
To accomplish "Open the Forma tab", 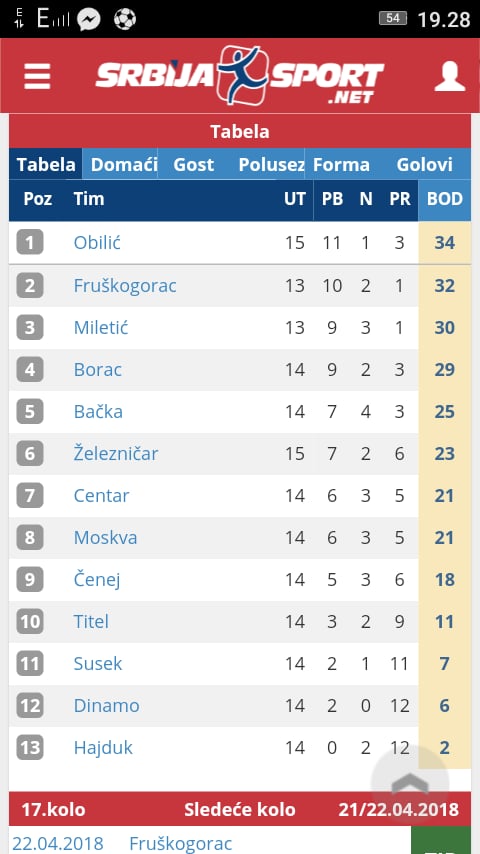I will pyautogui.click(x=341, y=164).
